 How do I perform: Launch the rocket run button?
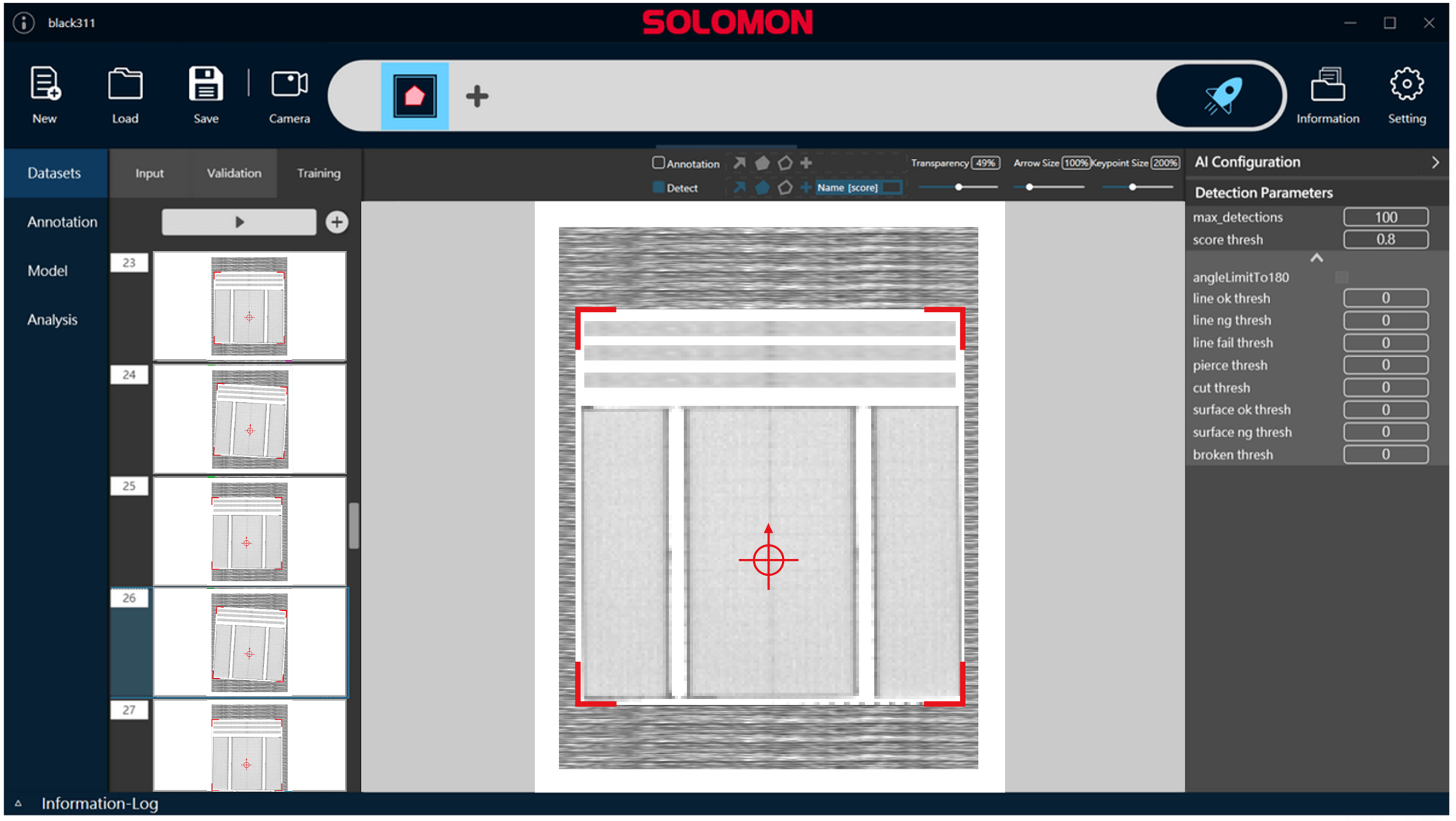click(x=1220, y=96)
